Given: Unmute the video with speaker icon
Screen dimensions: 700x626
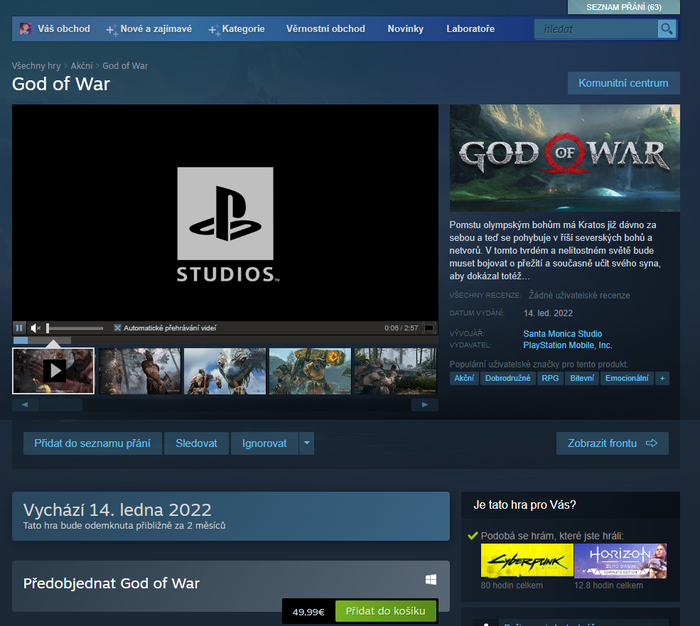Looking at the screenshot, I should pyautogui.click(x=35, y=328).
